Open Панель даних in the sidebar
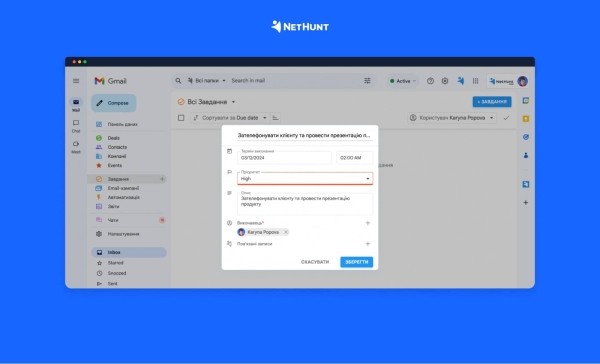This screenshot has height=364, width=600. (122, 124)
